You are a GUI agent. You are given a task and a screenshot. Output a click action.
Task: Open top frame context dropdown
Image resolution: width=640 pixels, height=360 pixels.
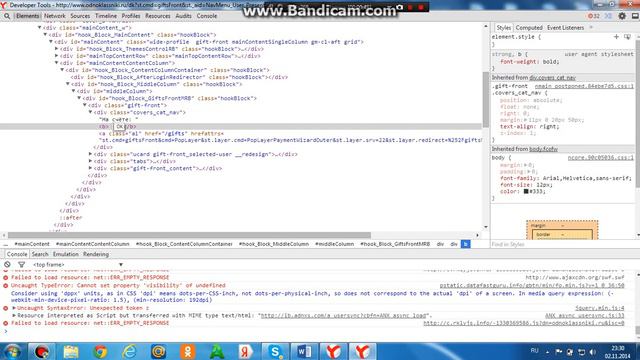click(x=78, y=264)
